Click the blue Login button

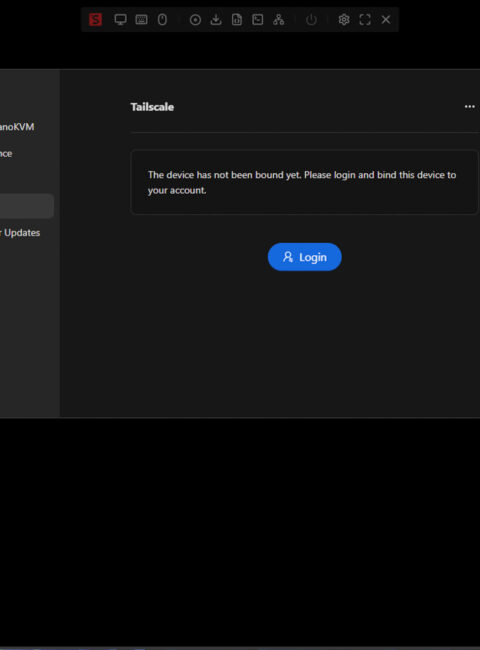305,257
